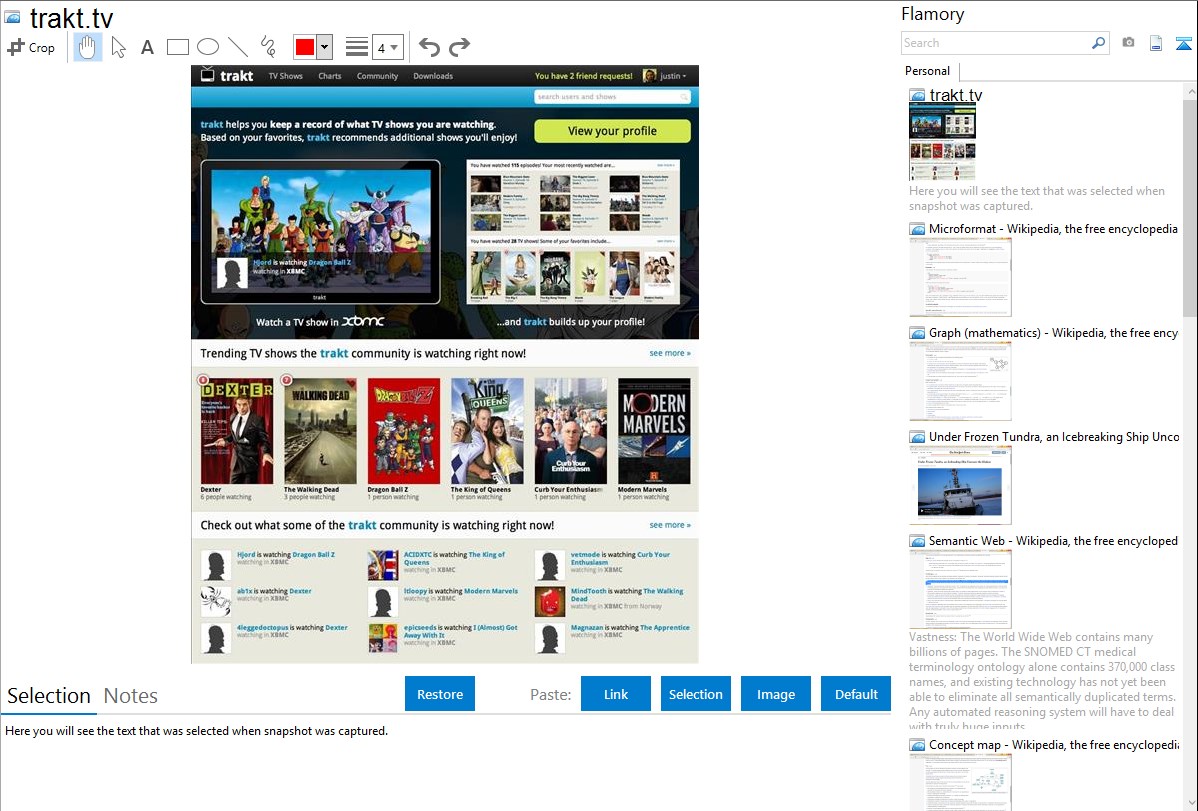This screenshot has width=1198, height=811.
Task: Choose the text annotation tool
Action: point(147,47)
